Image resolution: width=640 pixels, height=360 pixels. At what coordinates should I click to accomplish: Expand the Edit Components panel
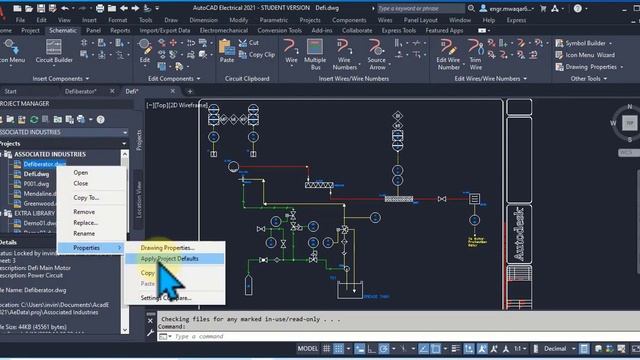174,78
